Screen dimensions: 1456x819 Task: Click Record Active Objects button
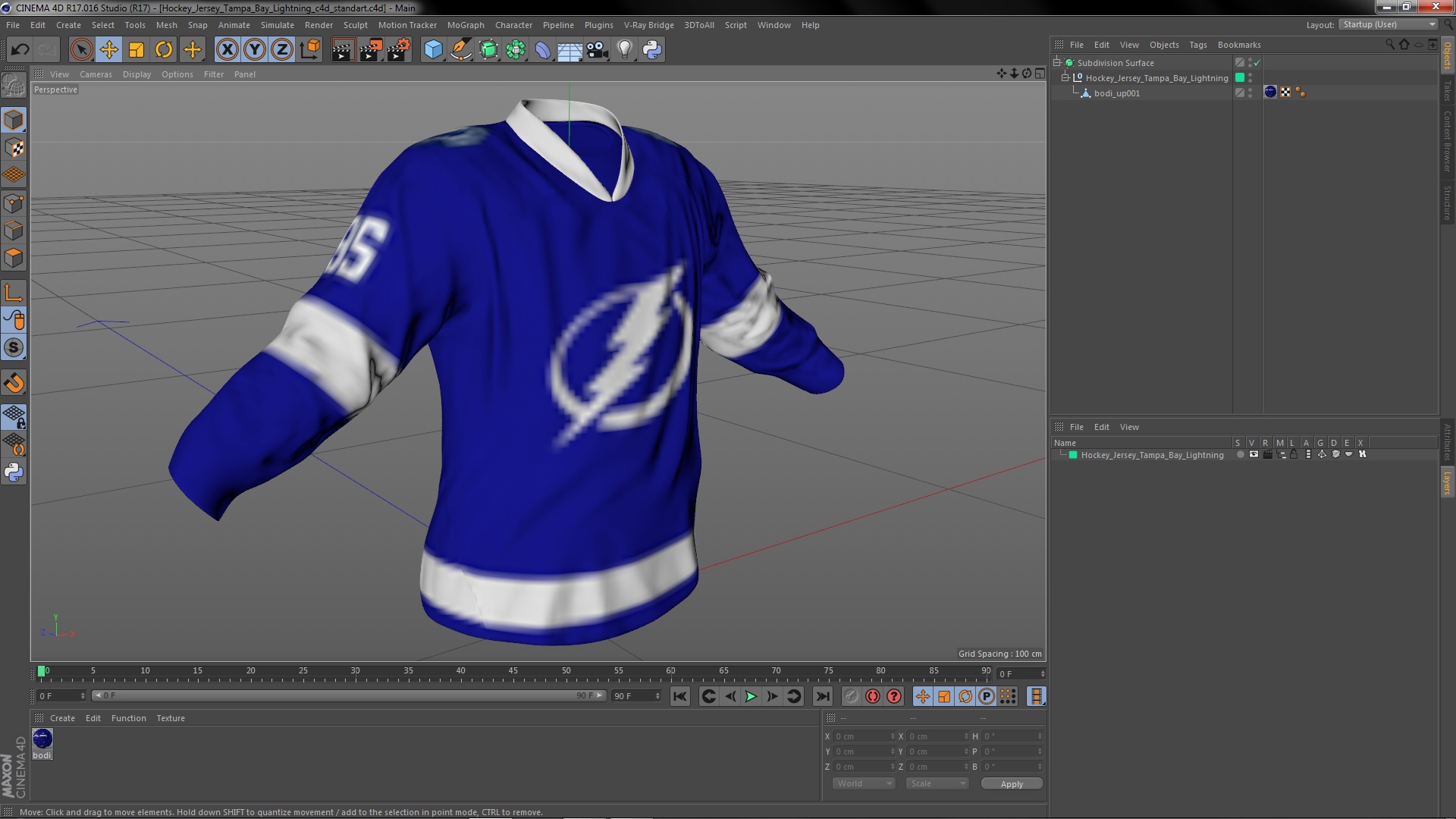click(x=852, y=696)
